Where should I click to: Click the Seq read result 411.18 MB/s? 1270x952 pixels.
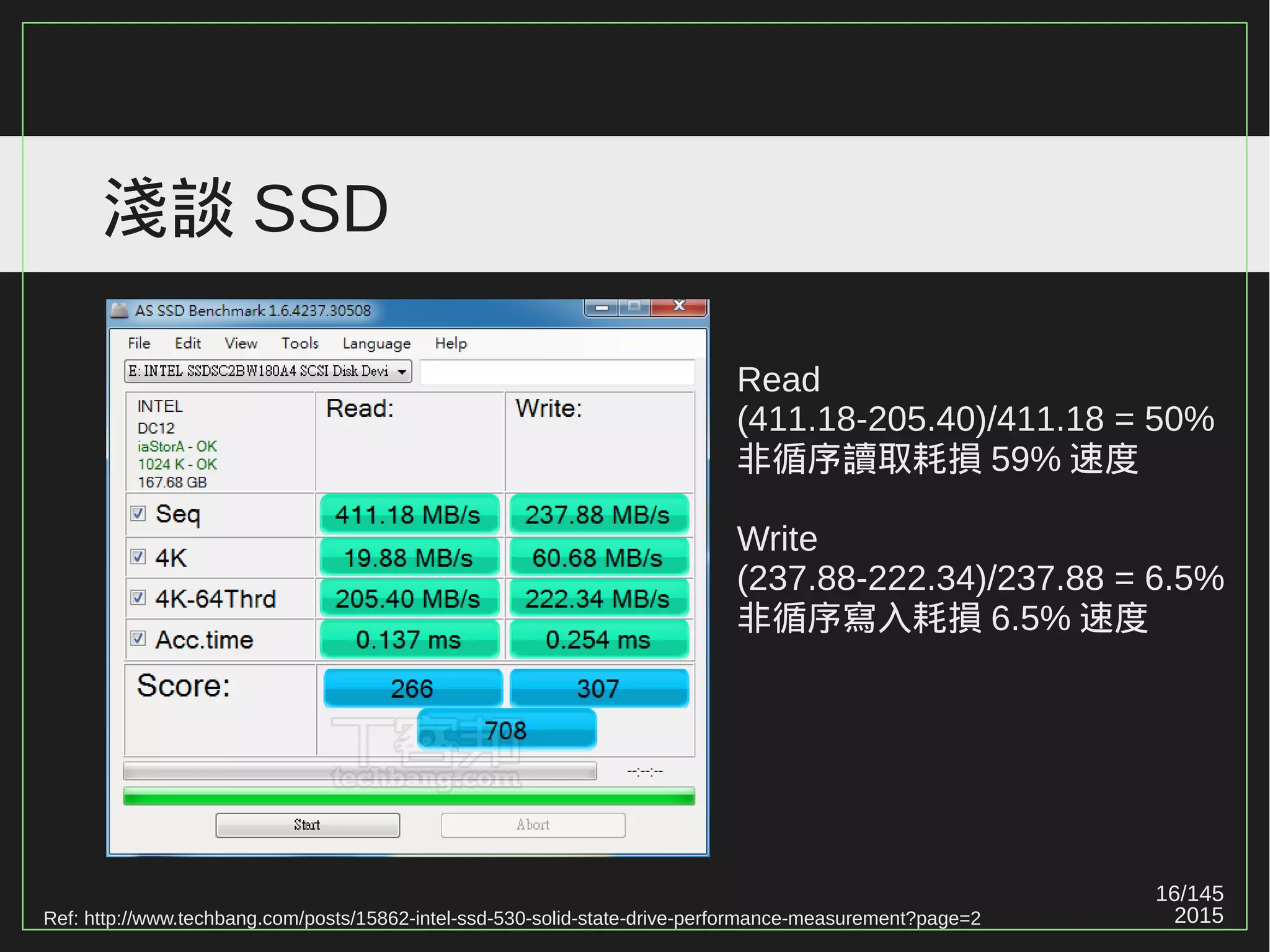tap(409, 515)
